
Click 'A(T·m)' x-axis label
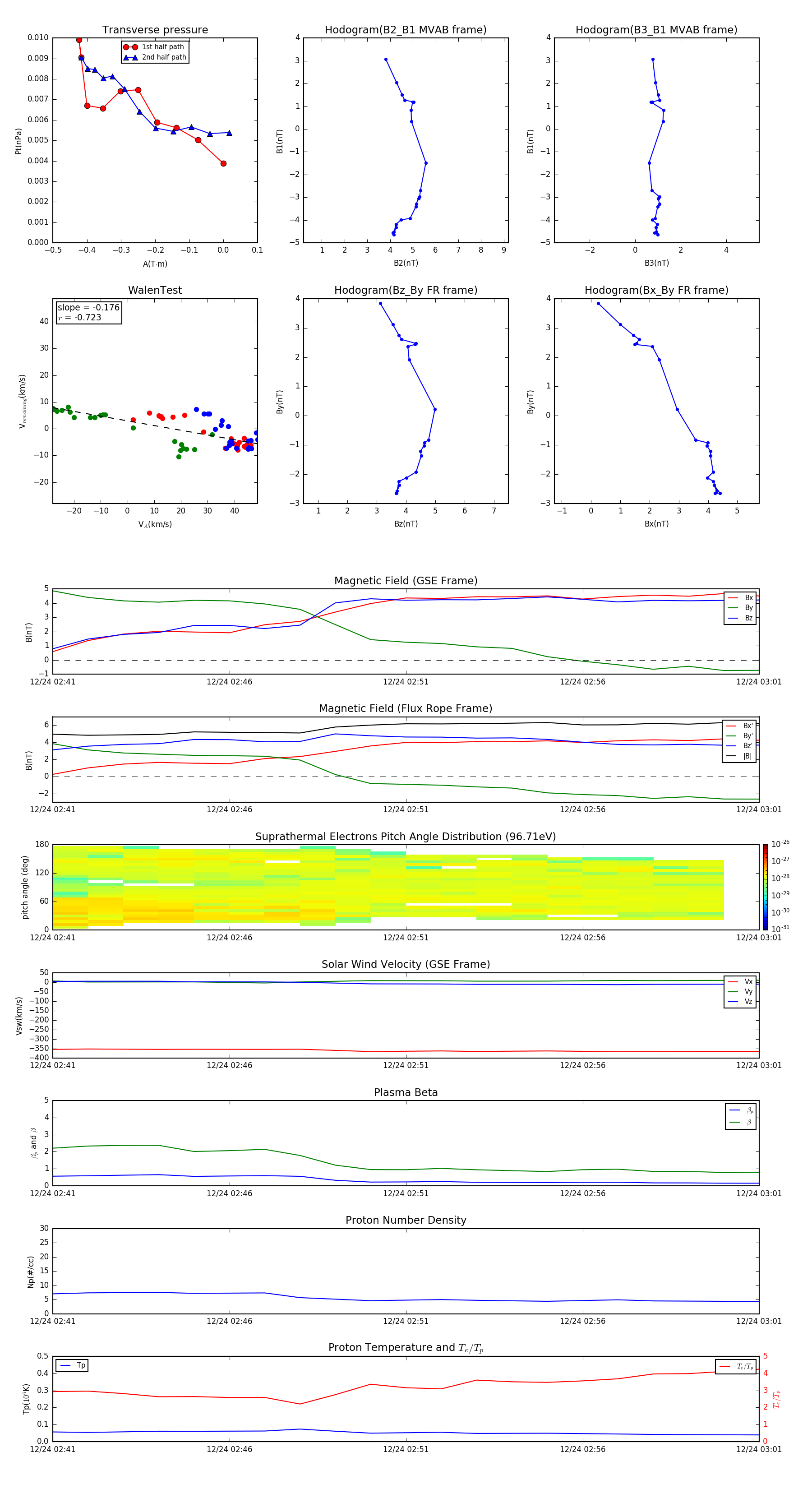(155, 264)
